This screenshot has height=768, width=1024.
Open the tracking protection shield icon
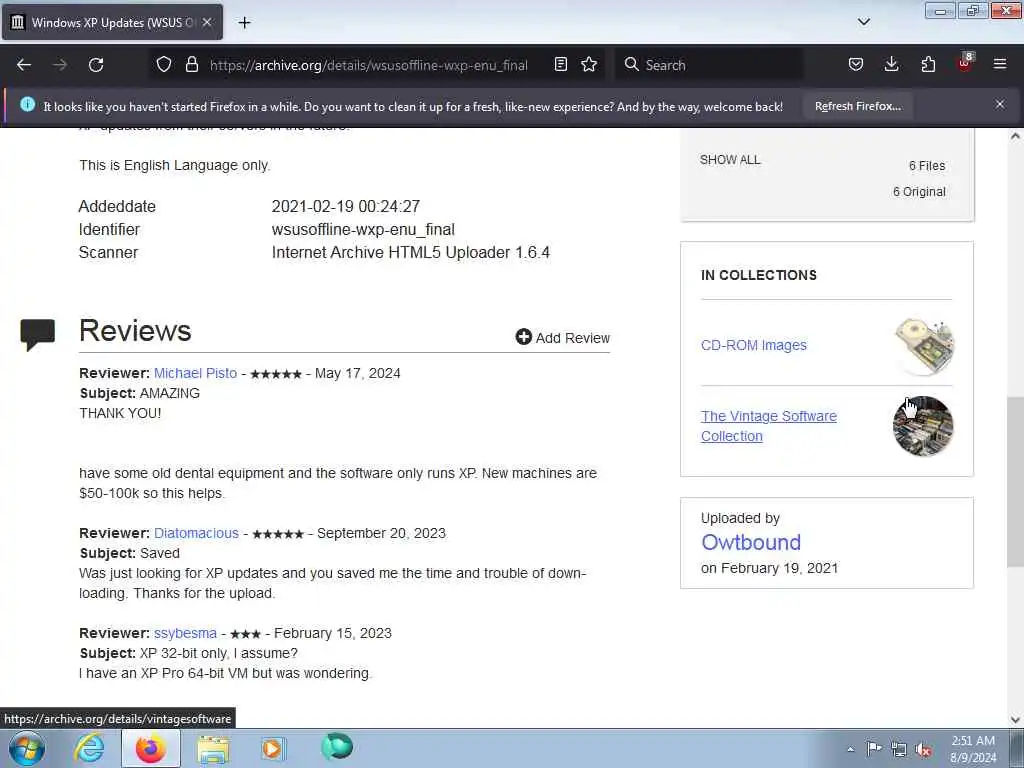(164, 64)
